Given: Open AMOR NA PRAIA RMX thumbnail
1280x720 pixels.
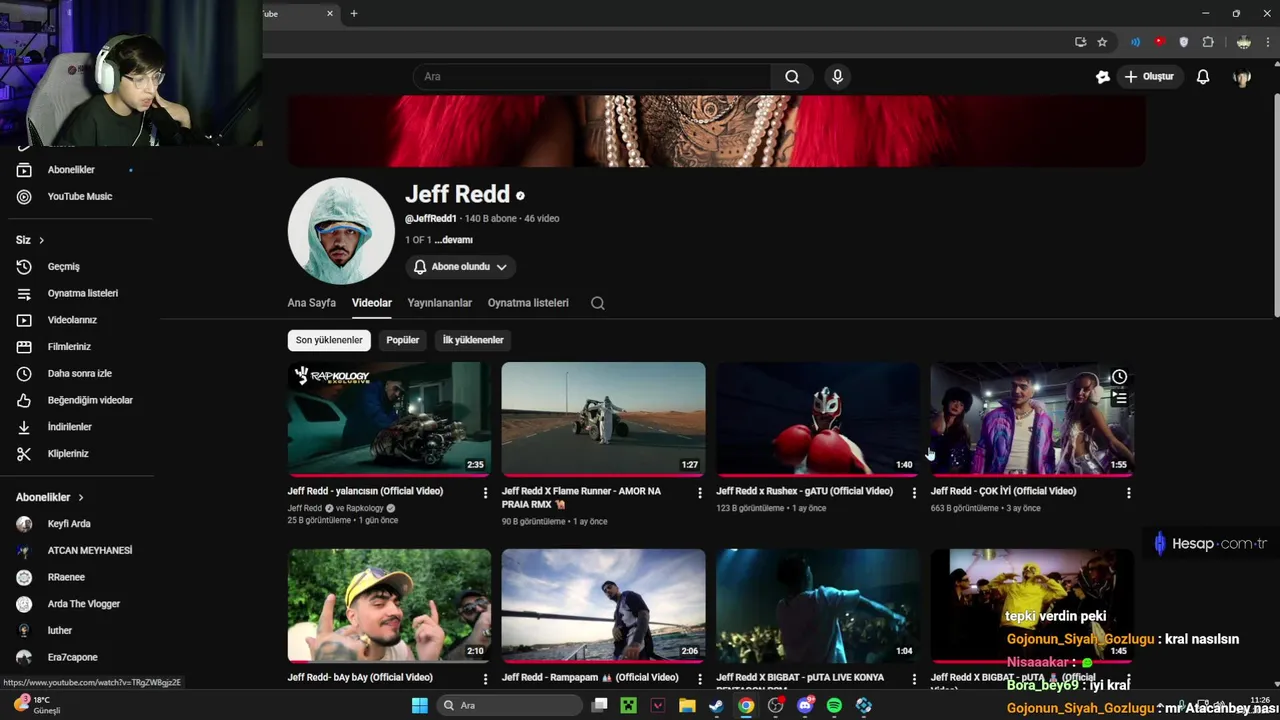Looking at the screenshot, I should pos(603,418).
